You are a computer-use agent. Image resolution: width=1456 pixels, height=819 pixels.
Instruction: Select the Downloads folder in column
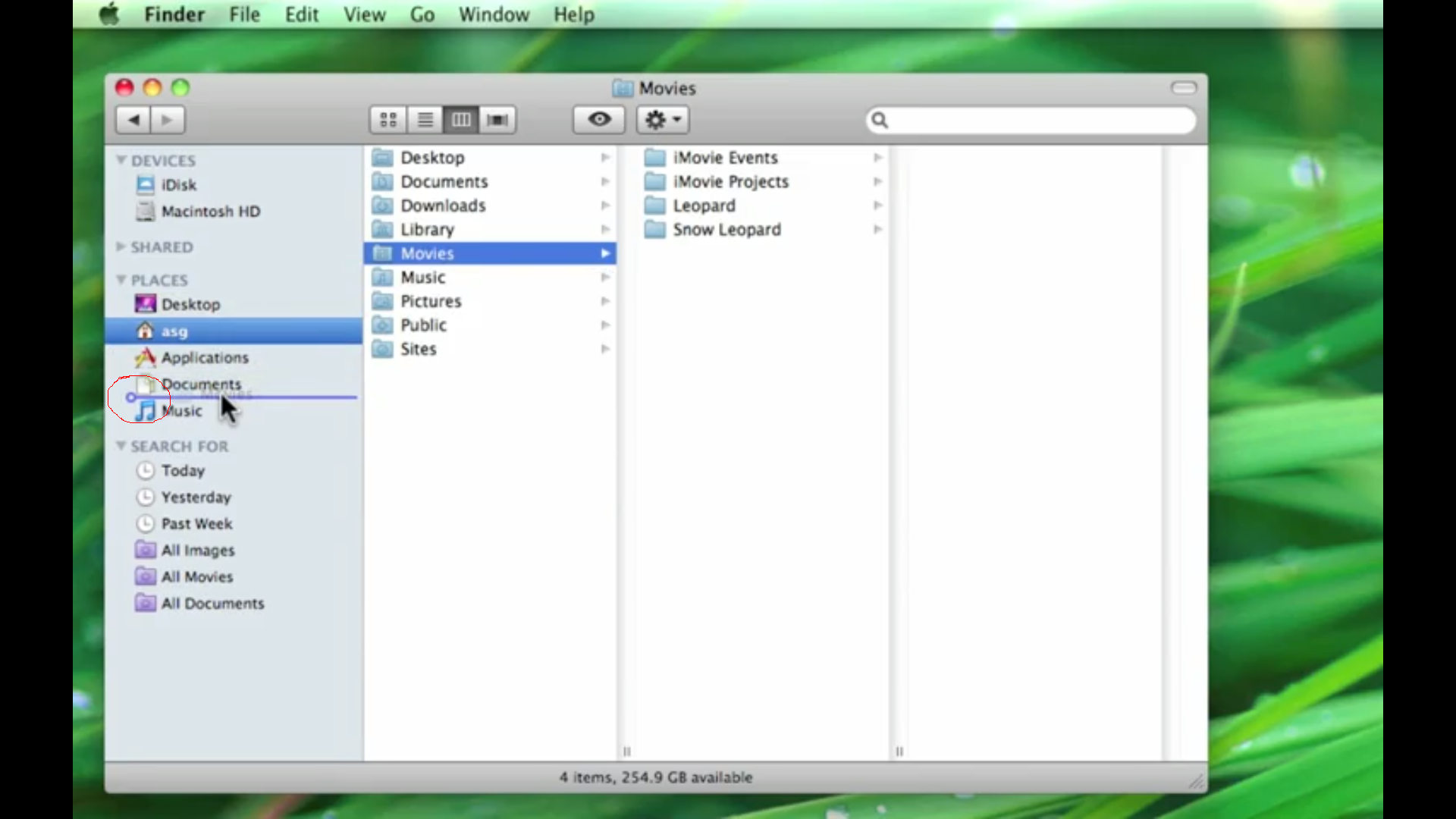click(x=443, y=206)
